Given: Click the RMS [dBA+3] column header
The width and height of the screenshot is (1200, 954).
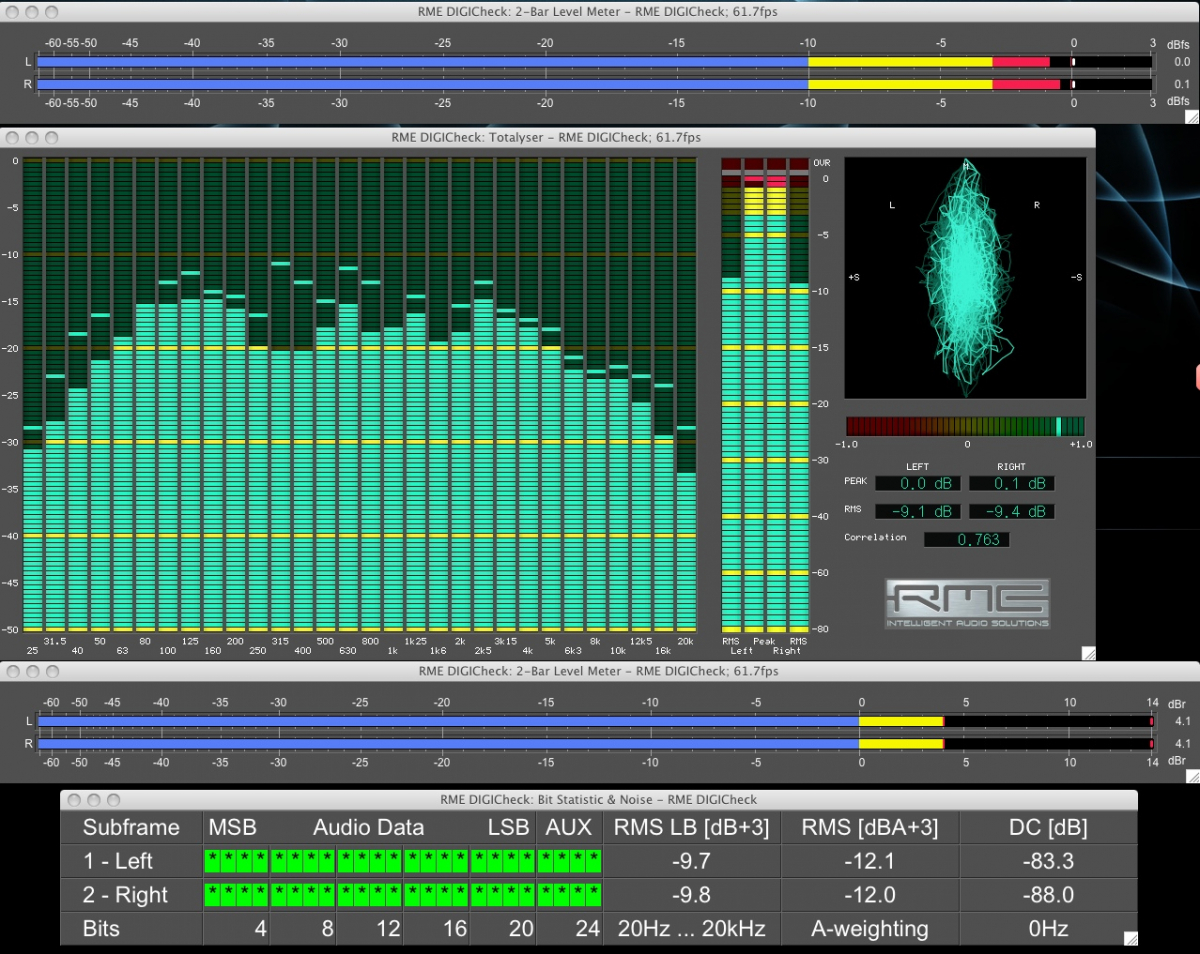Looking at the screenshot, I should (868, 827).
